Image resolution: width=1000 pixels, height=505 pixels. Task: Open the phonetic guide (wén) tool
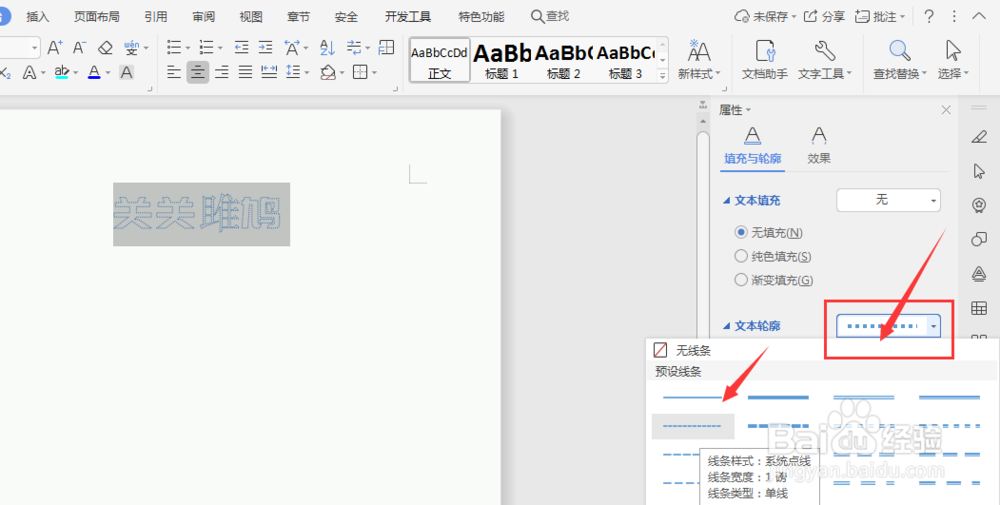click(131, 47)
